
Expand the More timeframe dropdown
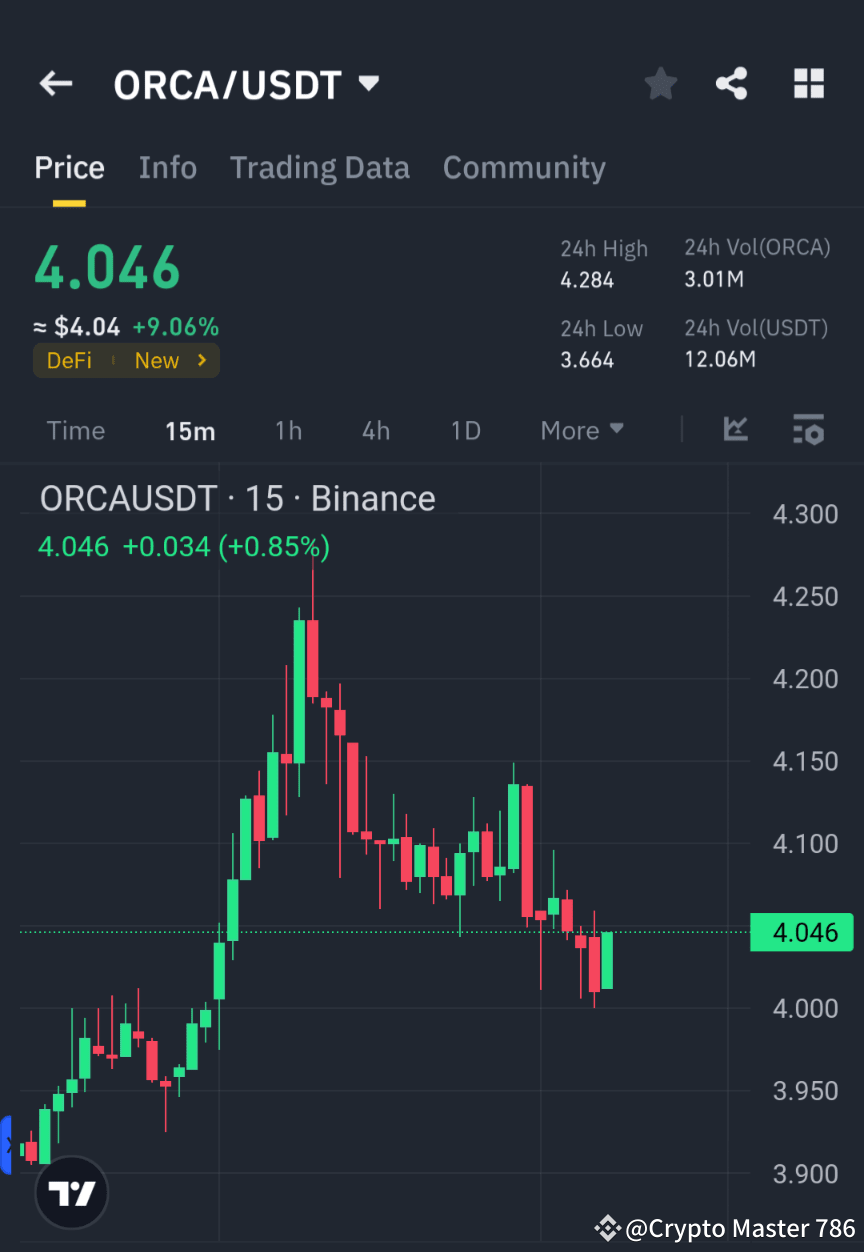coord(581,430)
